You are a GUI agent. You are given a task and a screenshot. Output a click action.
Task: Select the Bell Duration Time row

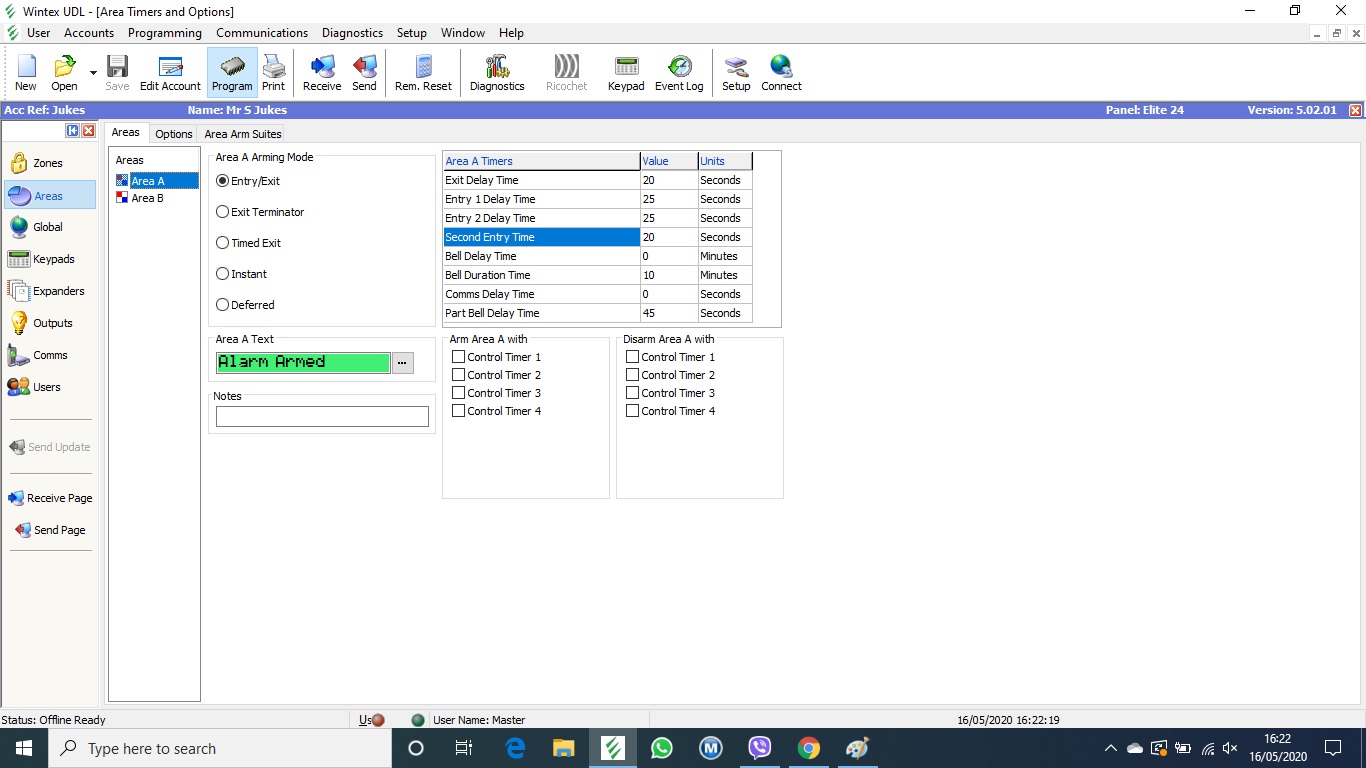(597, 275)
